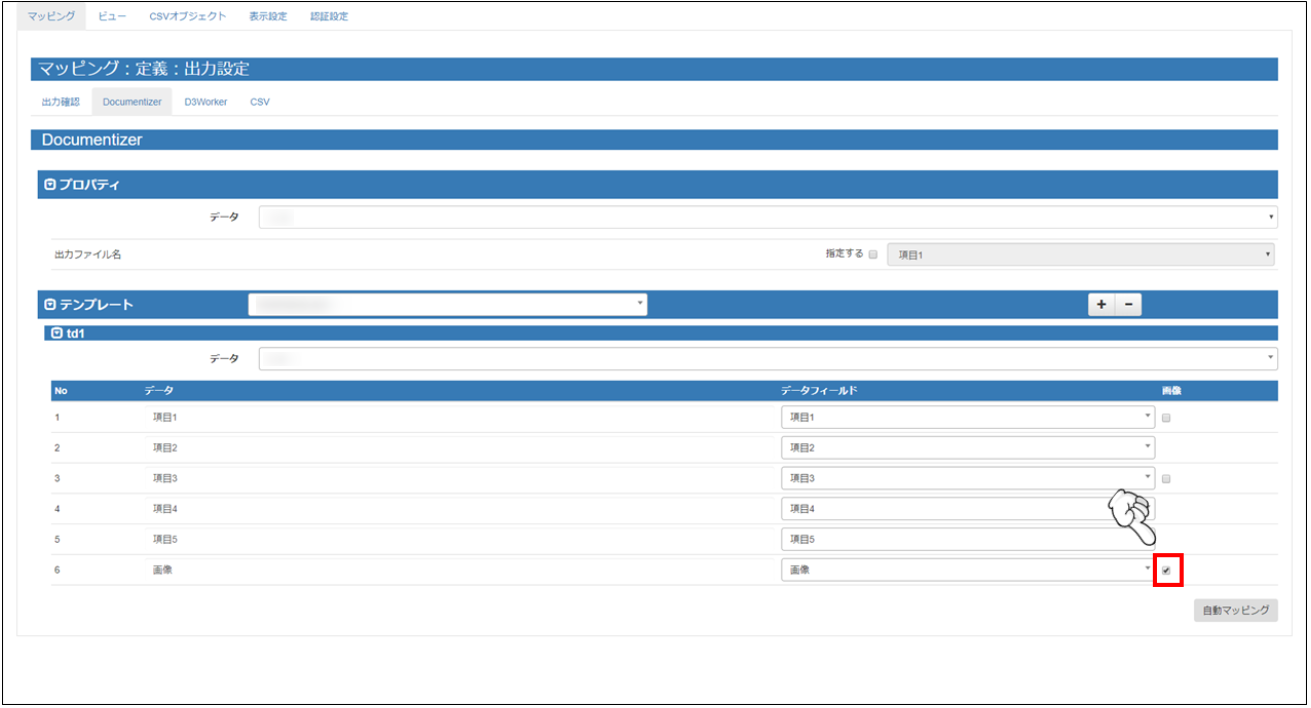The width and height of the screenshot is (1311, 708).
Task: Open the 項目2 data field dropdown
Action: click(967, 448)
